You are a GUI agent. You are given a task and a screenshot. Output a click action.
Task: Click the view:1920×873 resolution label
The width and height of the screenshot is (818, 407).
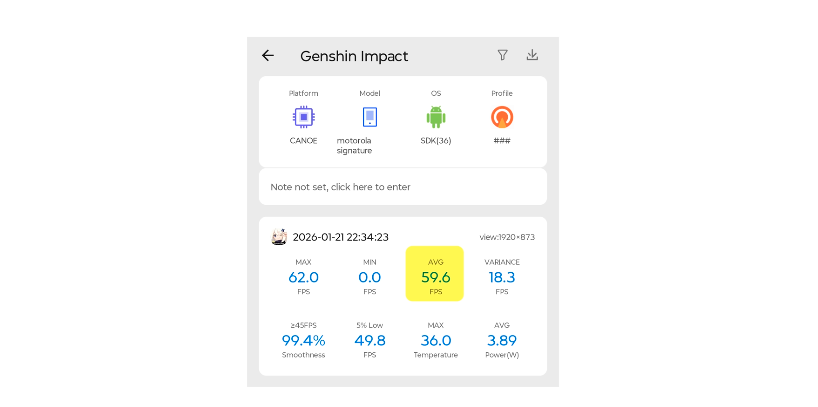506,237
